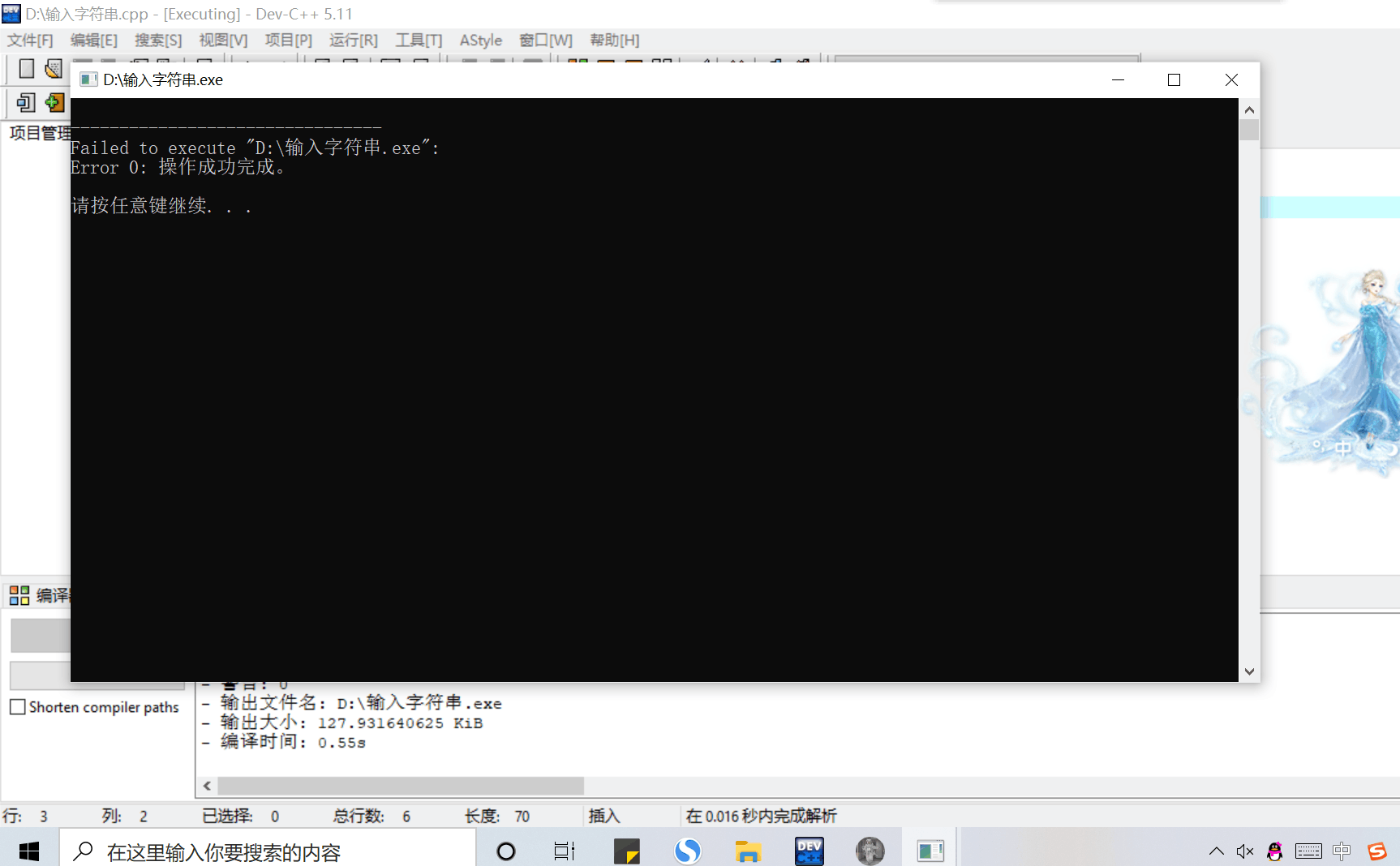Click the 中 input method indicator in tray
Image resolution: width=1400 pixels, height=866 pixels.
pyautogui.click(x=1342, y=851)
